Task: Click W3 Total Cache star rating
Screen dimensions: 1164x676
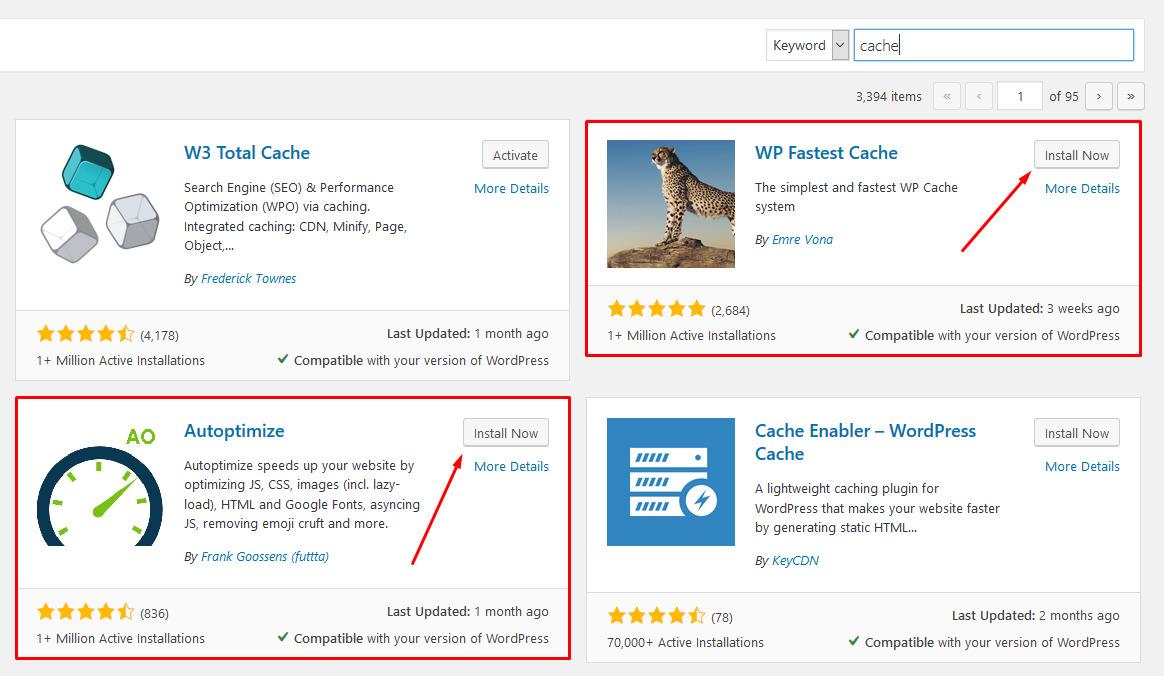Action: click(85, 334)
